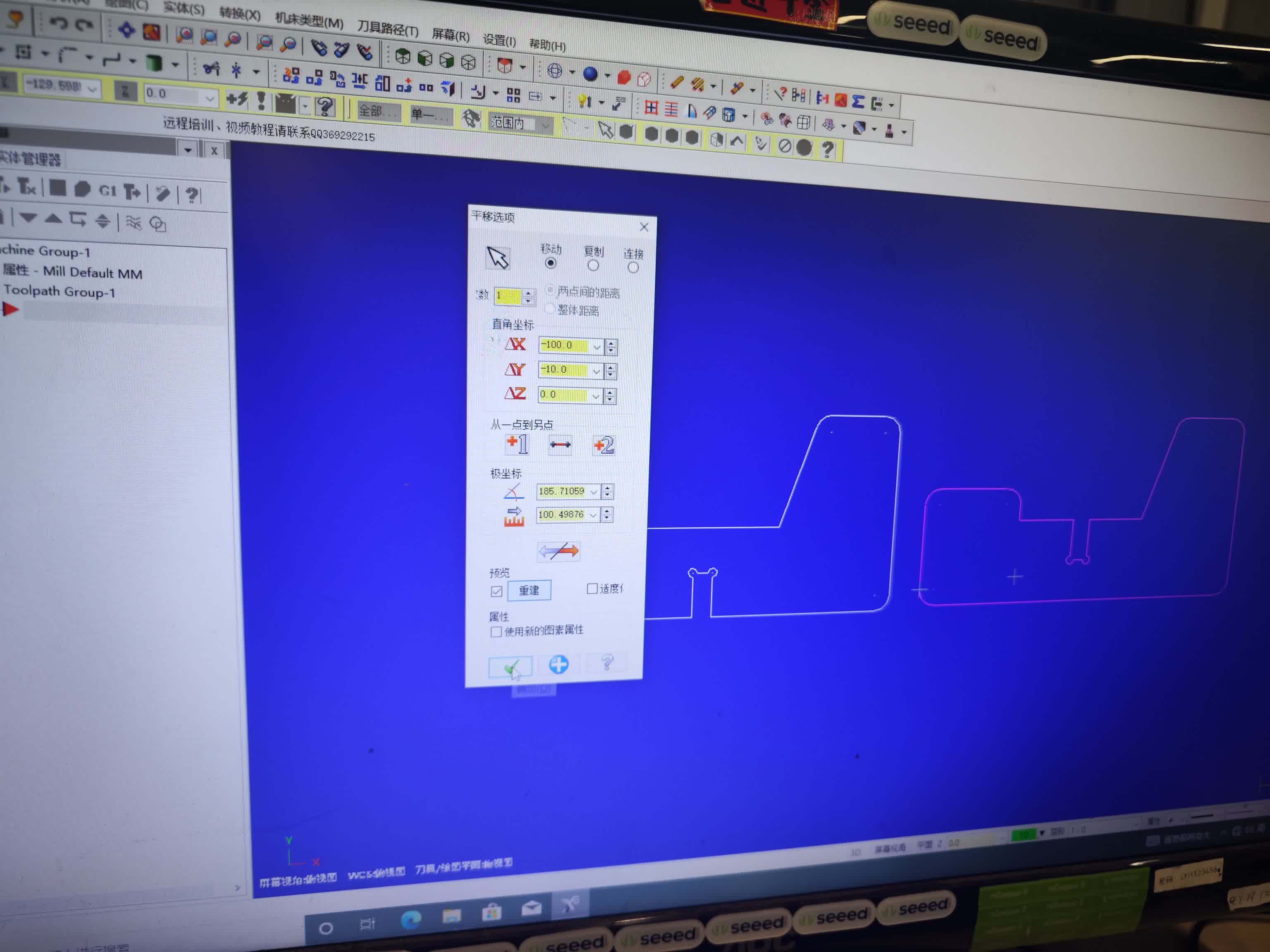Click the question mark on the yellow selection bar
Image resolution: width=1270 pixels, height=952 pixels.
click(x=827, y=150)
